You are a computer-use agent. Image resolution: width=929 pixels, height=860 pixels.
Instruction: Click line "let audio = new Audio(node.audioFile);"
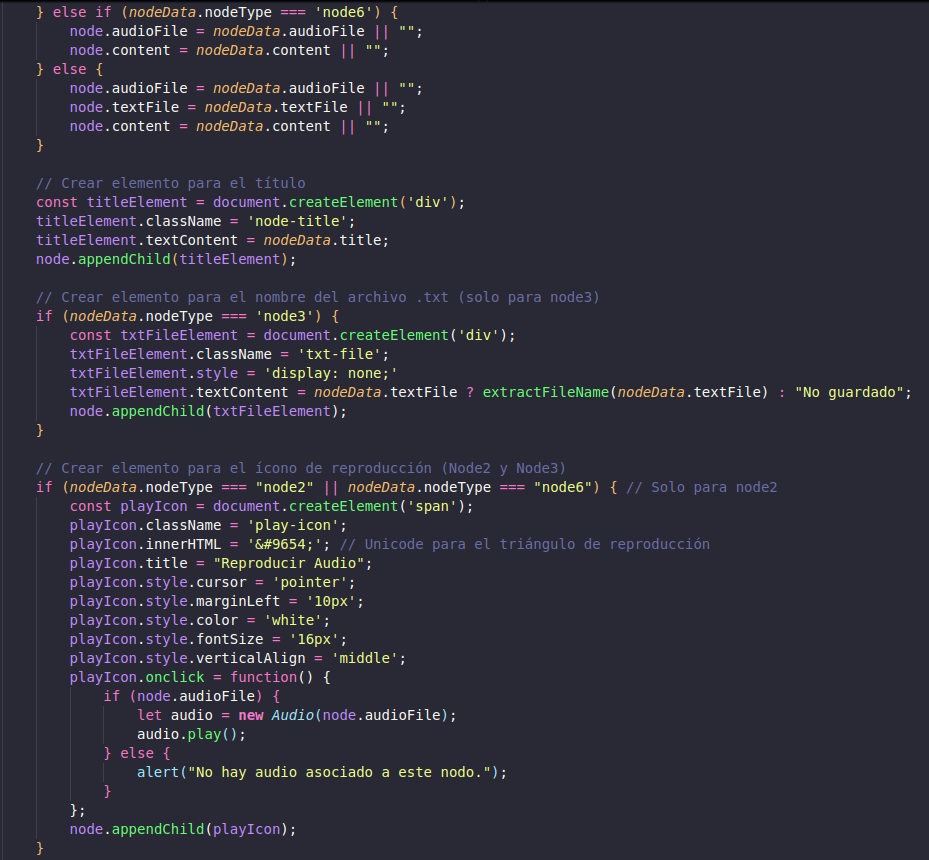click(x=297, y=715)
